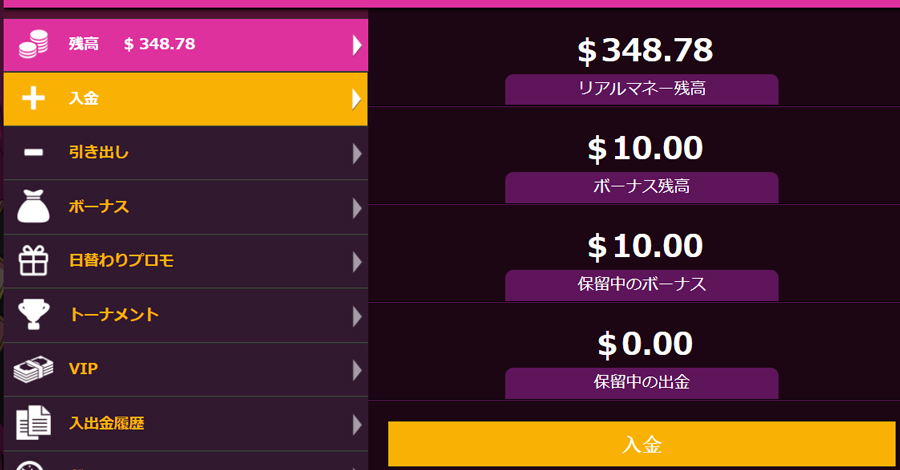Screen dimensions: 900x470
Task: Select the リアルマネー残高 label
Action: point(642,89)
